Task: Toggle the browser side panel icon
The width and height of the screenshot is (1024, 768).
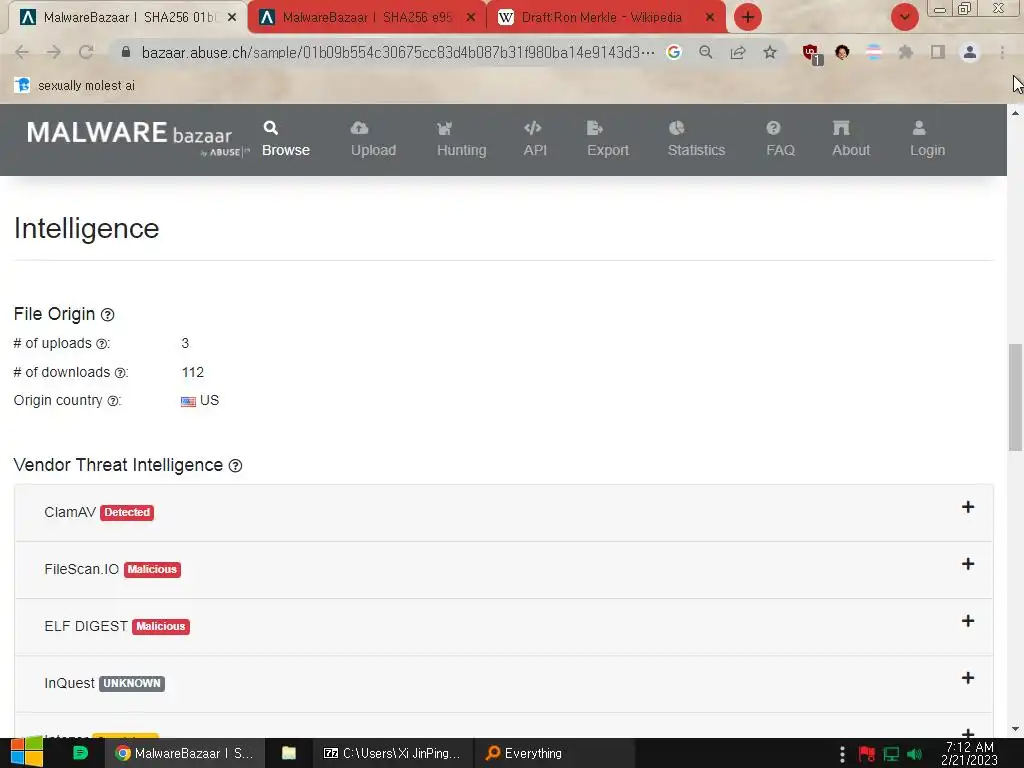Action: 938,52
